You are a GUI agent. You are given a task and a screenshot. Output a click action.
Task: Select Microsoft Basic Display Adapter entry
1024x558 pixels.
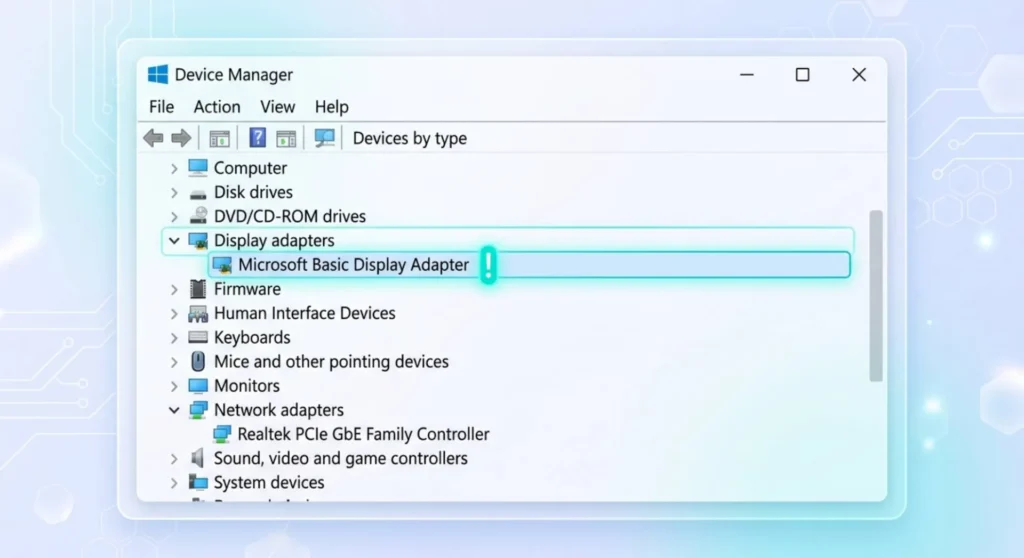[x=529, y=265]
